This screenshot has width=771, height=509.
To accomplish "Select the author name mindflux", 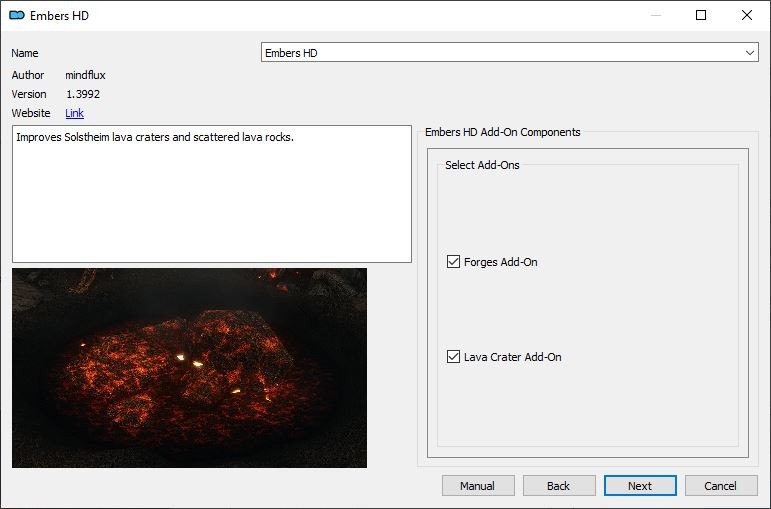I will [x=86, y=75].
